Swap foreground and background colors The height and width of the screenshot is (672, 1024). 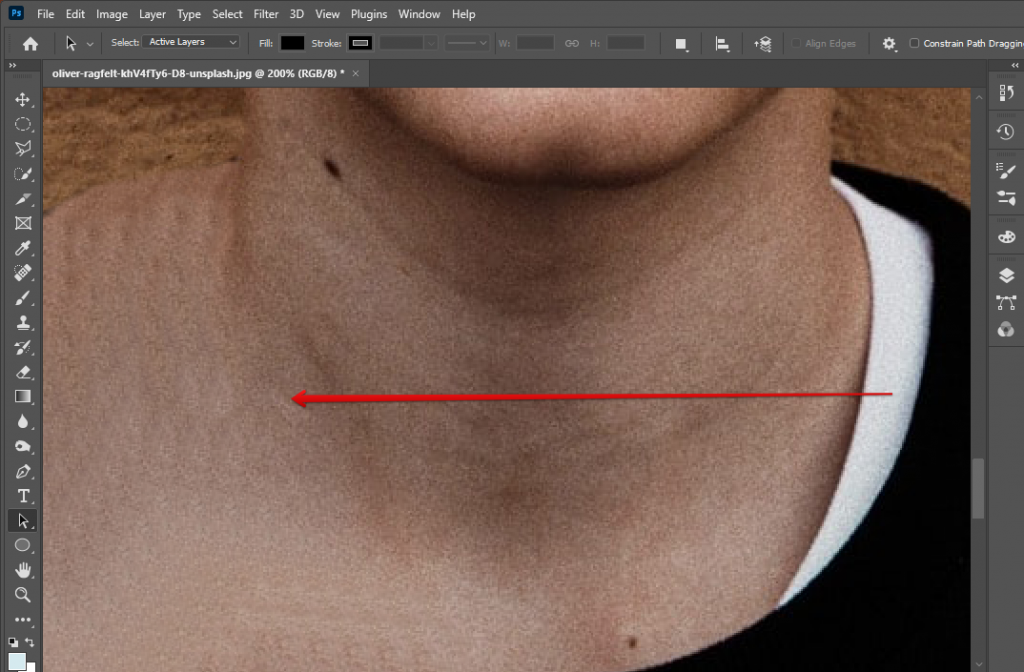[30, 642]
